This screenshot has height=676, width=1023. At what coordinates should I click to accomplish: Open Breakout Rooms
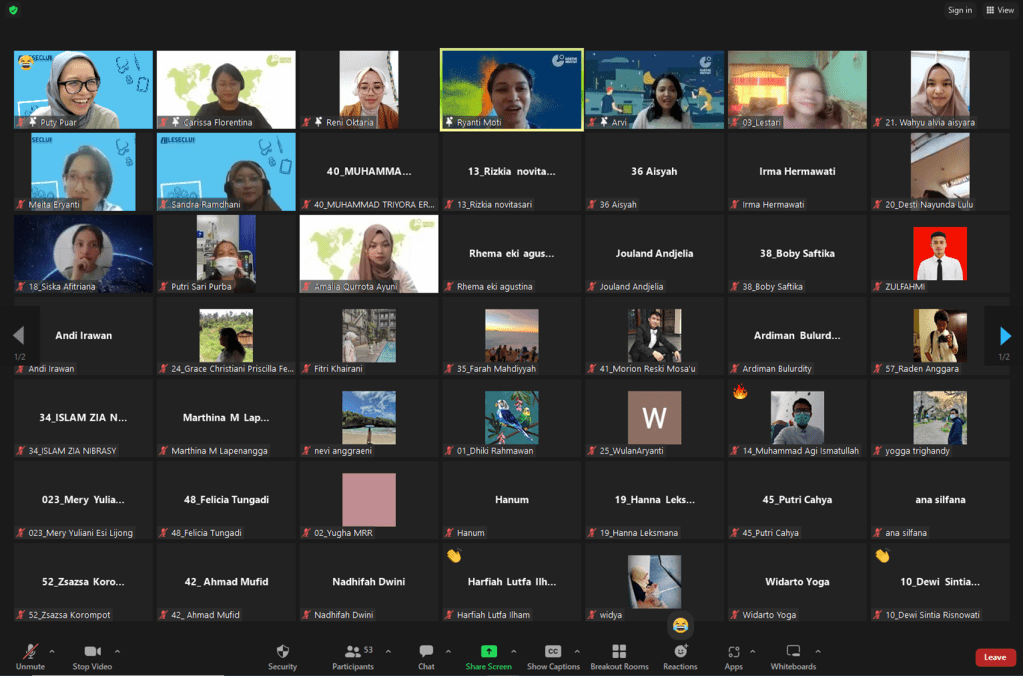(x=619, y=652)
